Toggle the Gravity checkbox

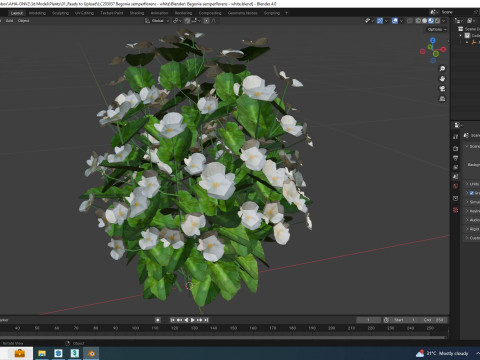pos(472,193)
